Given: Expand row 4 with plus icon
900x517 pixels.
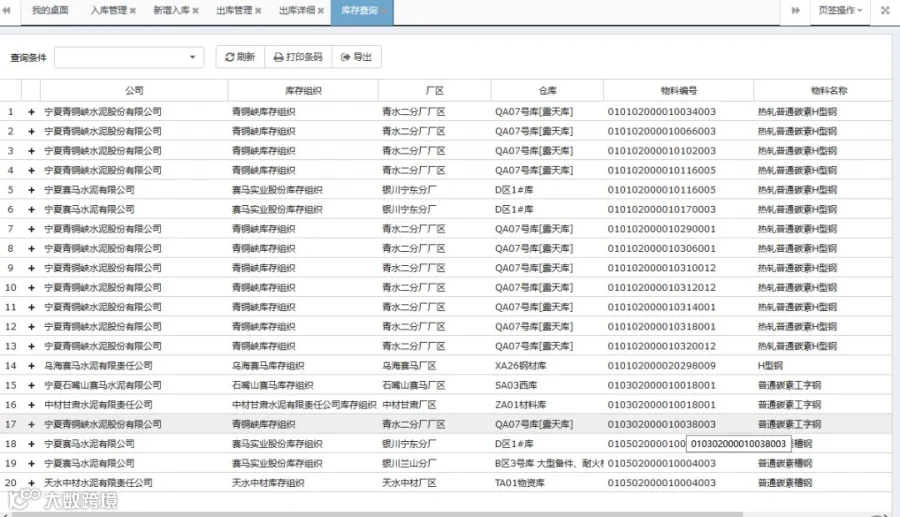Looking at the screenshot, I should (x=31, y=170).
